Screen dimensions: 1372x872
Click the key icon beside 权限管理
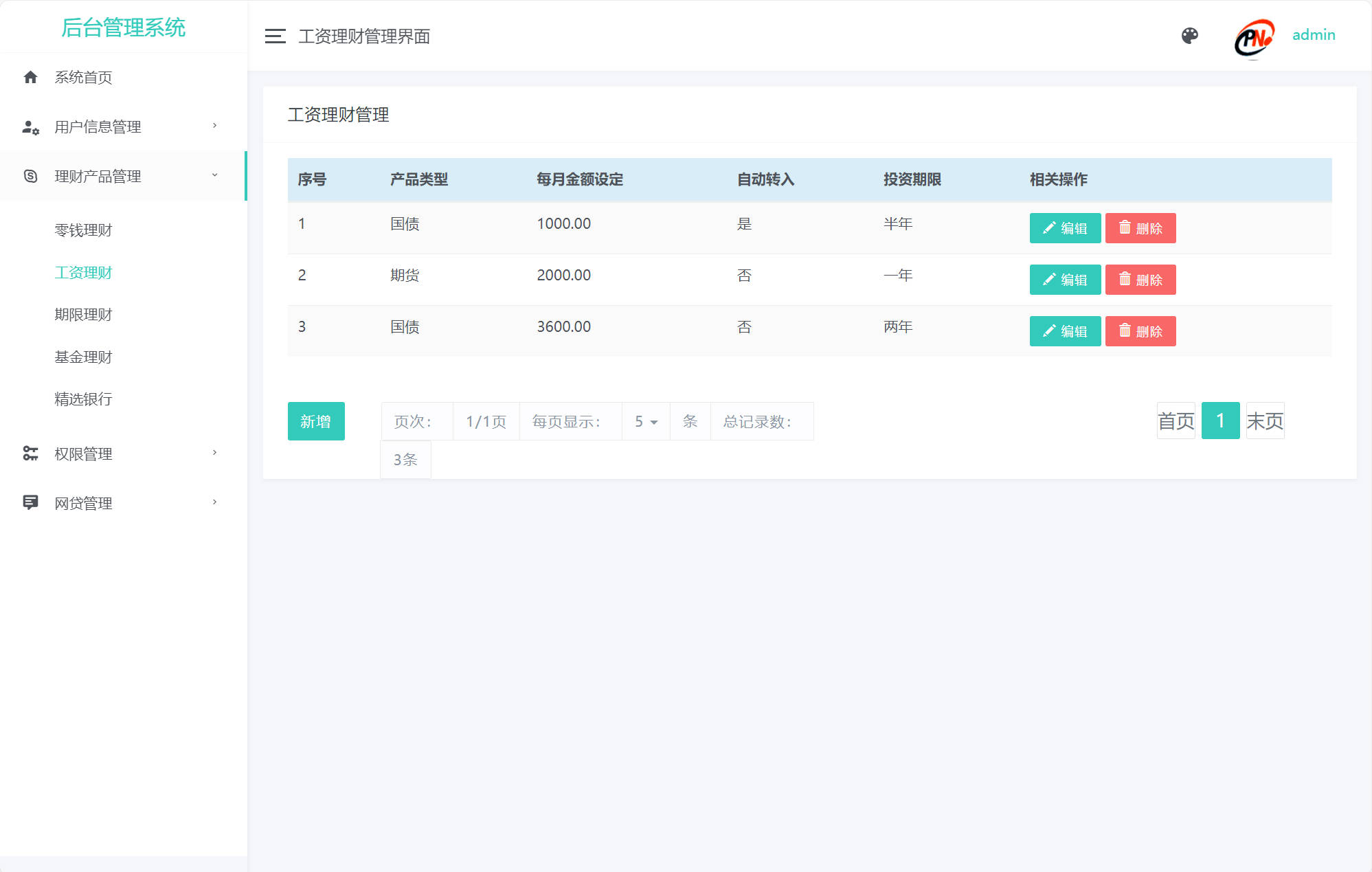[30, 453]
